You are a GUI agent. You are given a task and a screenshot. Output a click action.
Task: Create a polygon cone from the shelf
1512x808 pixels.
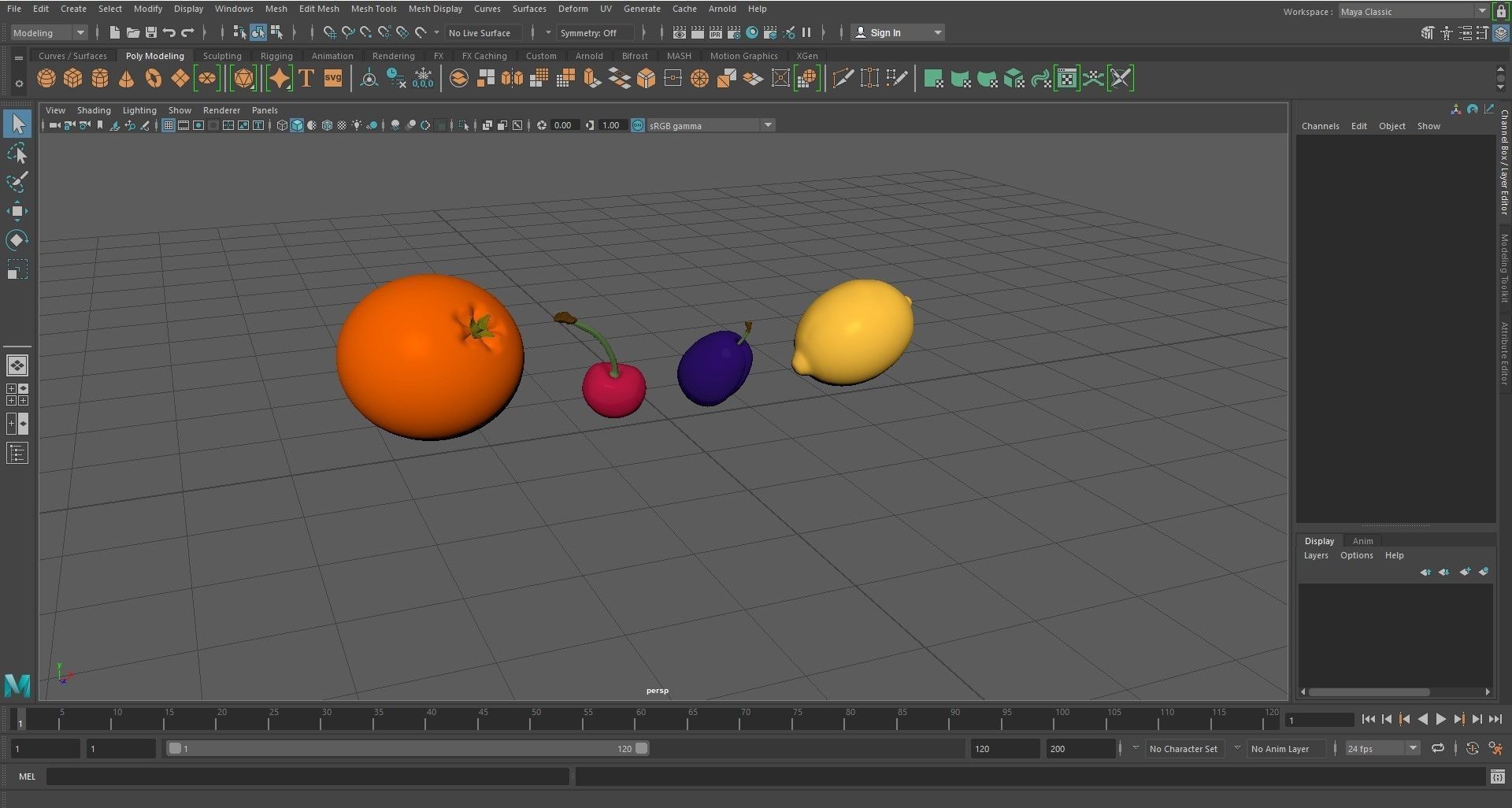click(x=126, y=79)
